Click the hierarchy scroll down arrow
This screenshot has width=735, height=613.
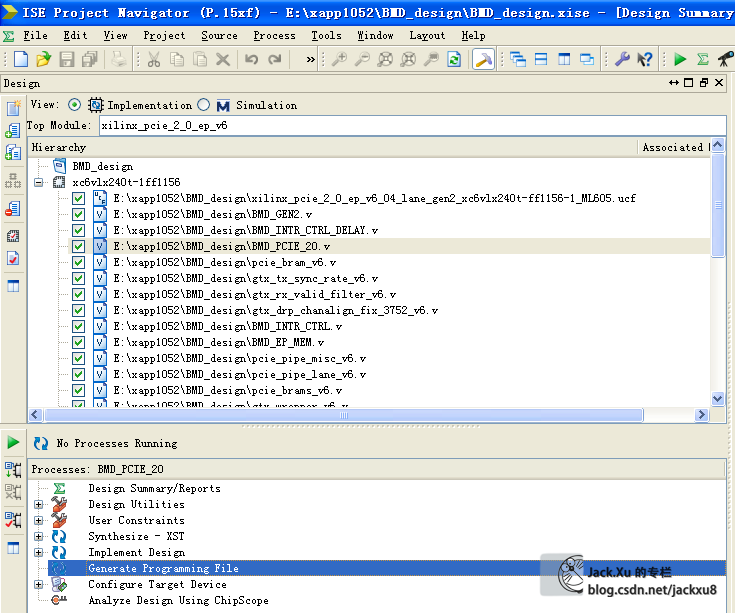[718, 399]
